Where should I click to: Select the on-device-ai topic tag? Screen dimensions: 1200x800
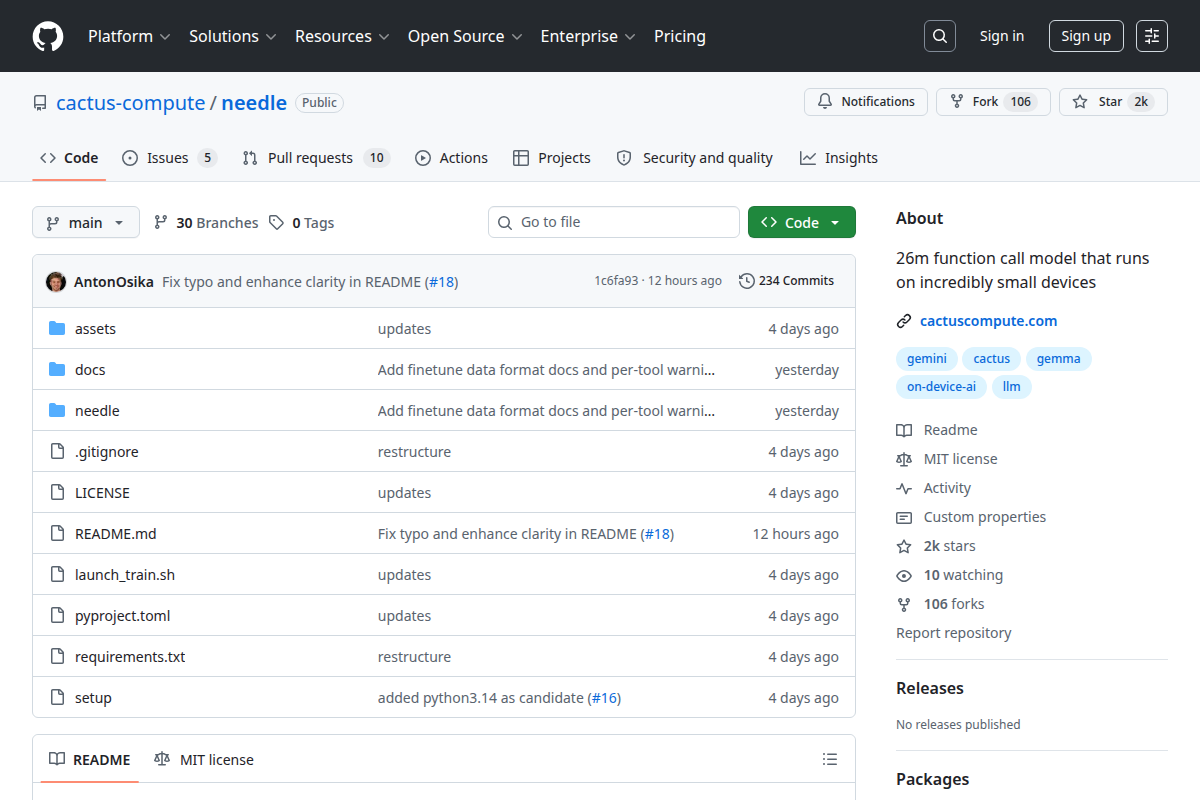941,386
